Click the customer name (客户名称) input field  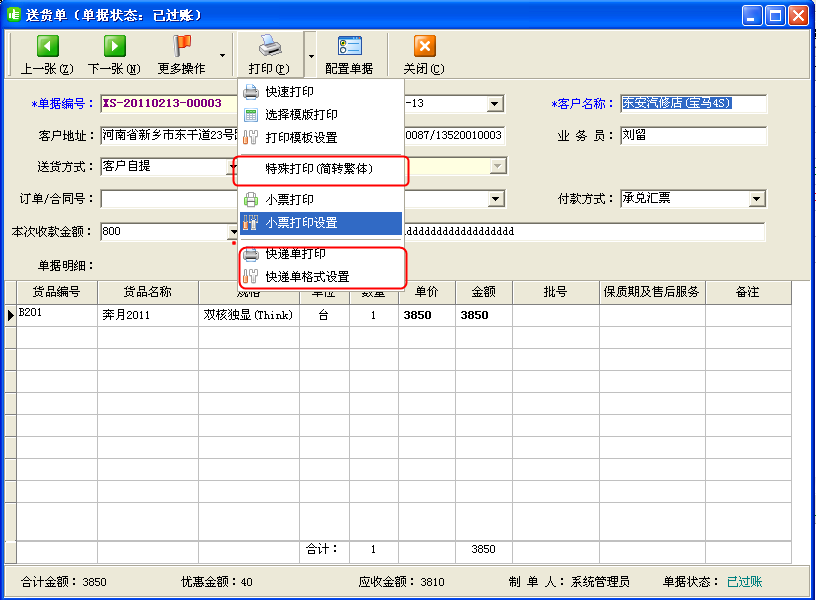click(693, 104)
